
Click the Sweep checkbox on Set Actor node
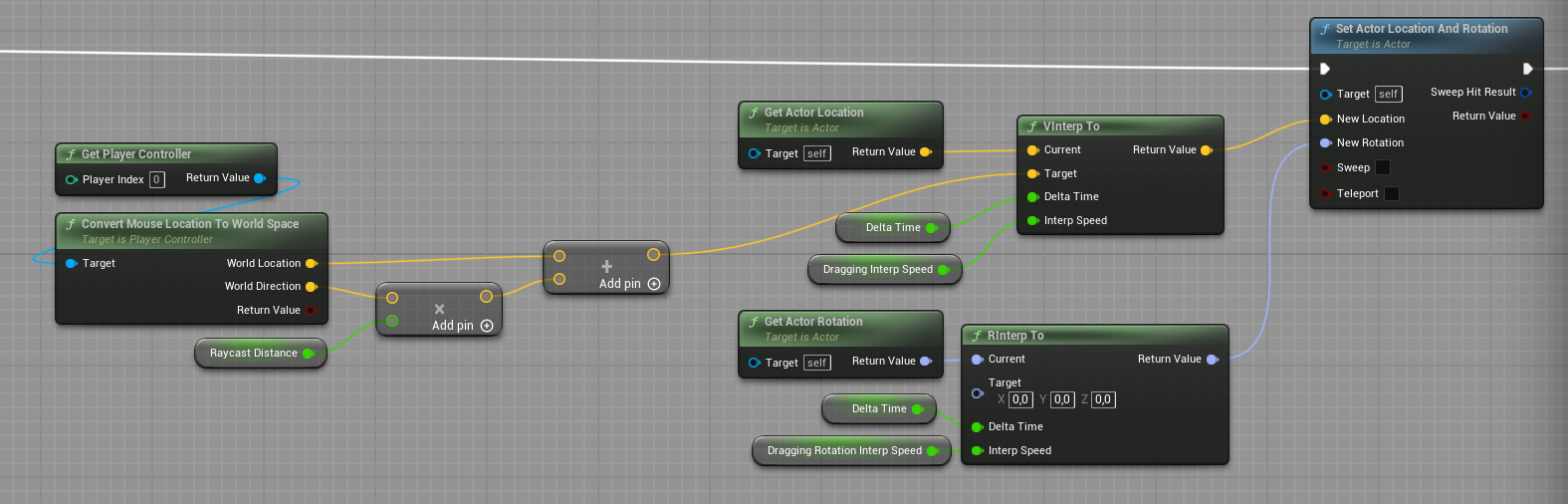point(1382,167)
